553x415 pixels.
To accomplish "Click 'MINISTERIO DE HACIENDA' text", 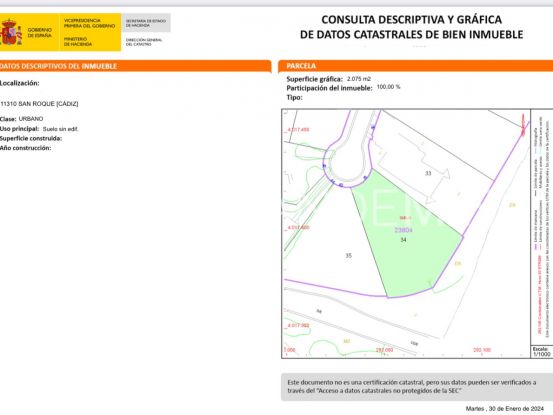I will [78, 42].
